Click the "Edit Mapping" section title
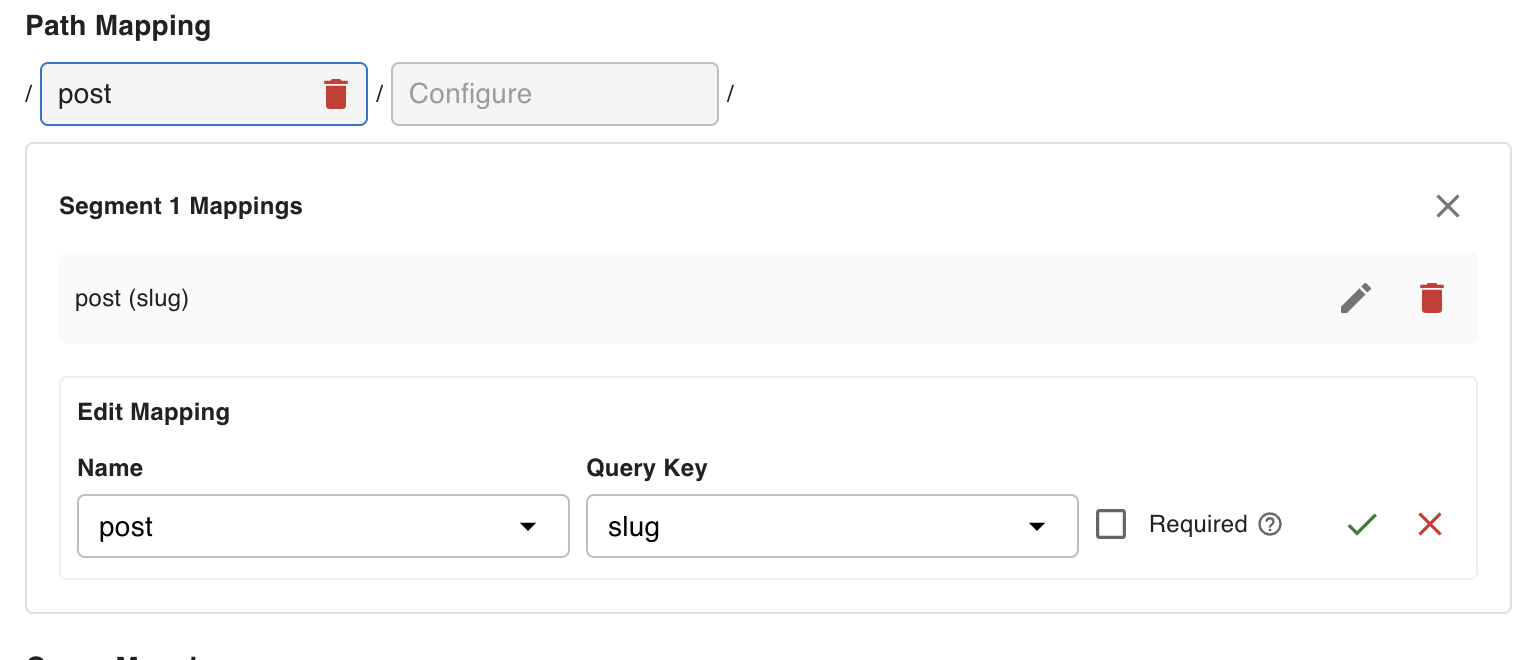Screen dimensions: 1540x660 (x=154, y=412)
